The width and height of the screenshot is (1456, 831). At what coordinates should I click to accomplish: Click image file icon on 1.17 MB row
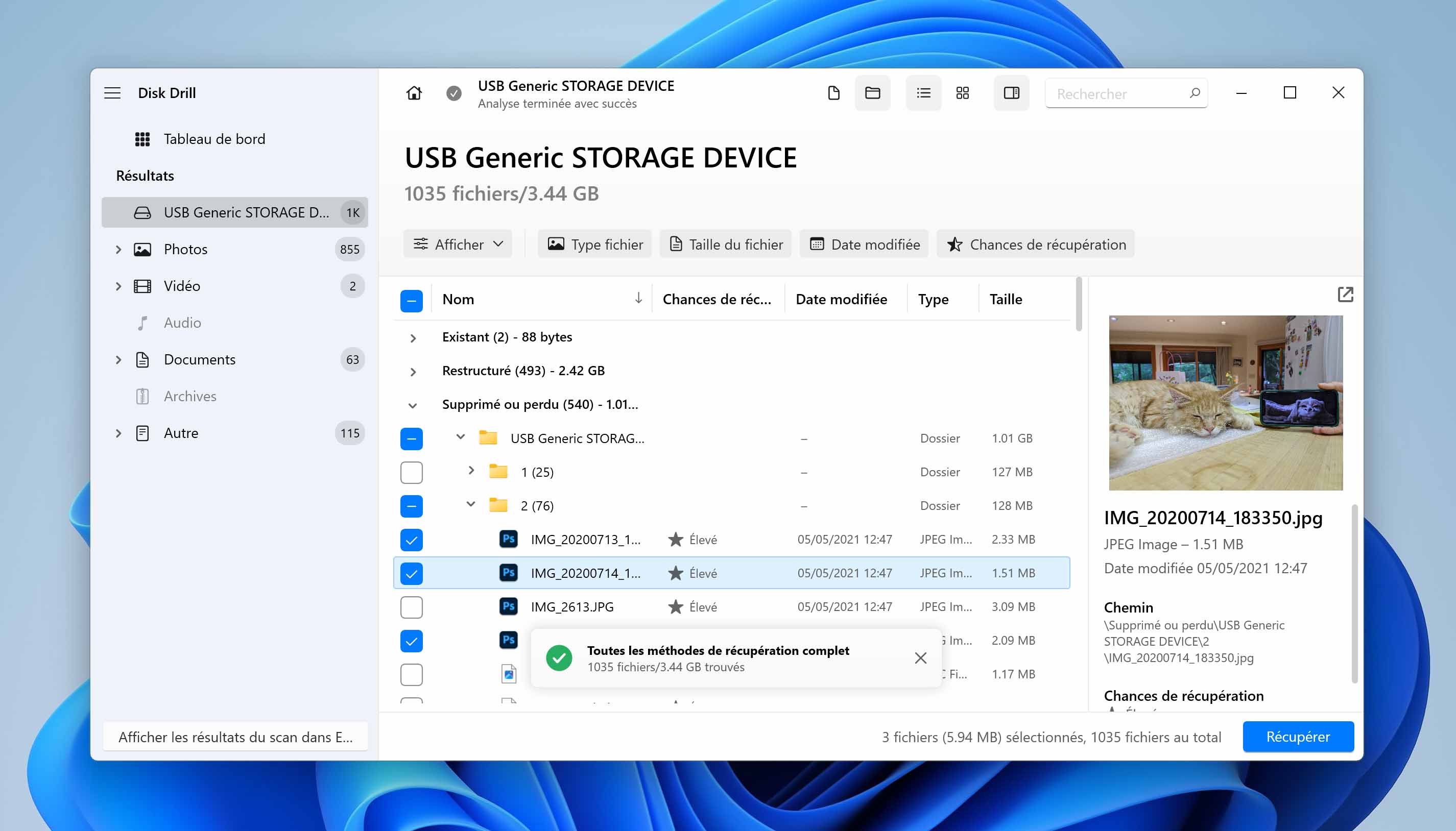[x=509, y=674]
